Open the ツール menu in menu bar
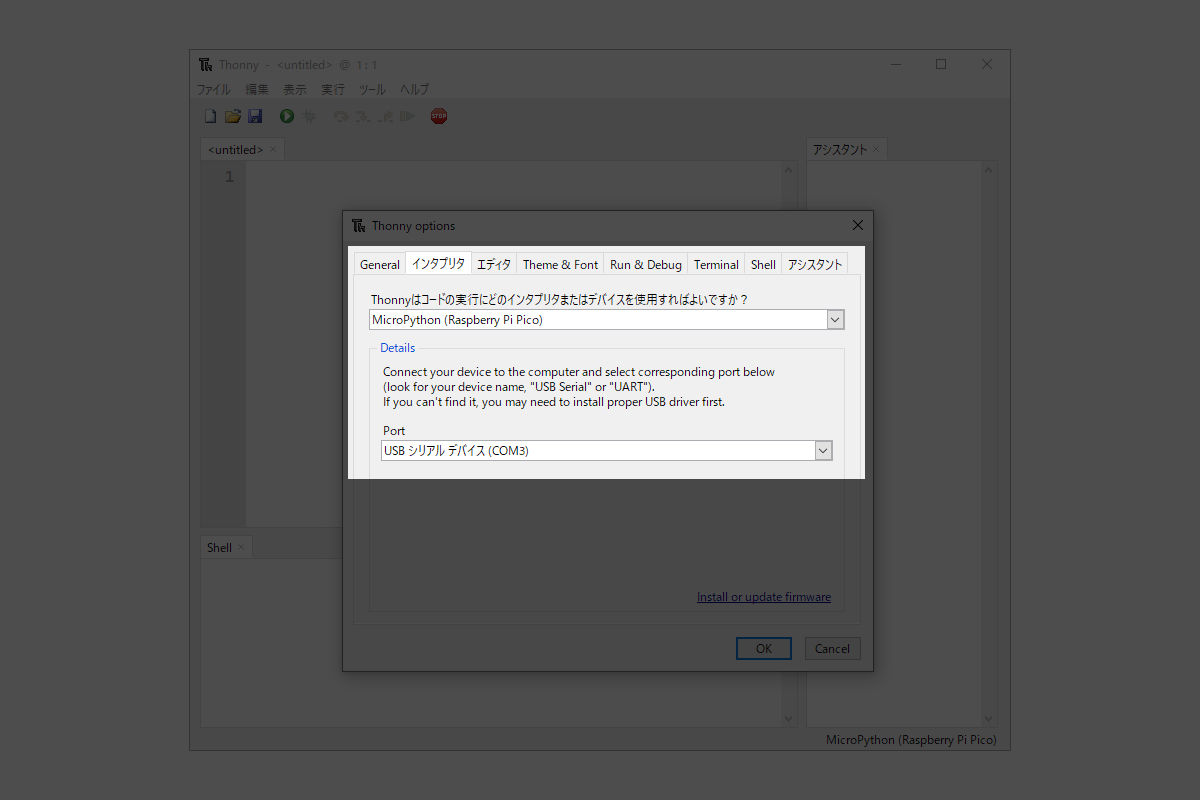The height and width of the screenshot is (800, 1200). tap(372, 89)
